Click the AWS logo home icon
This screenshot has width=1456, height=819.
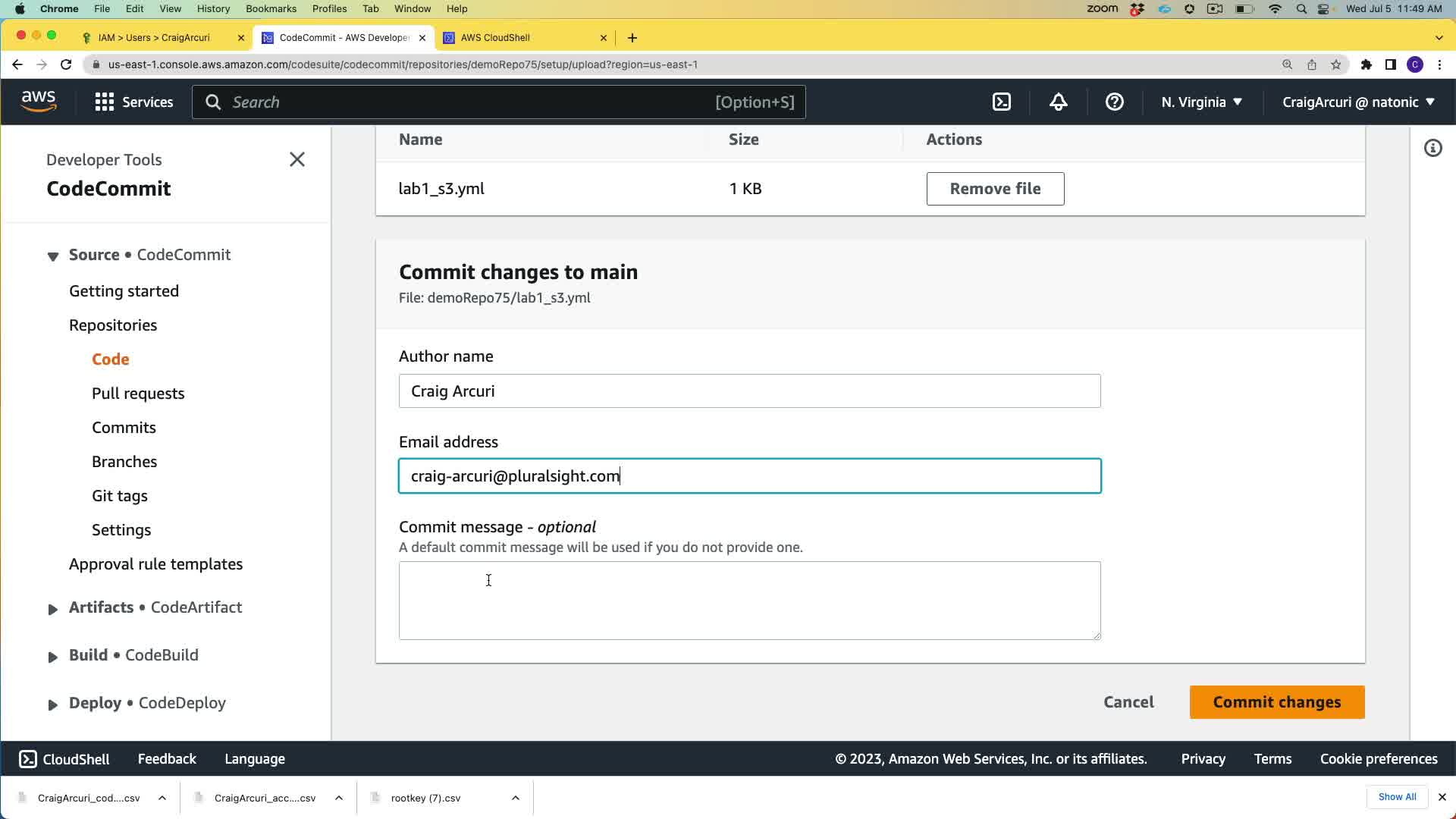39,102
